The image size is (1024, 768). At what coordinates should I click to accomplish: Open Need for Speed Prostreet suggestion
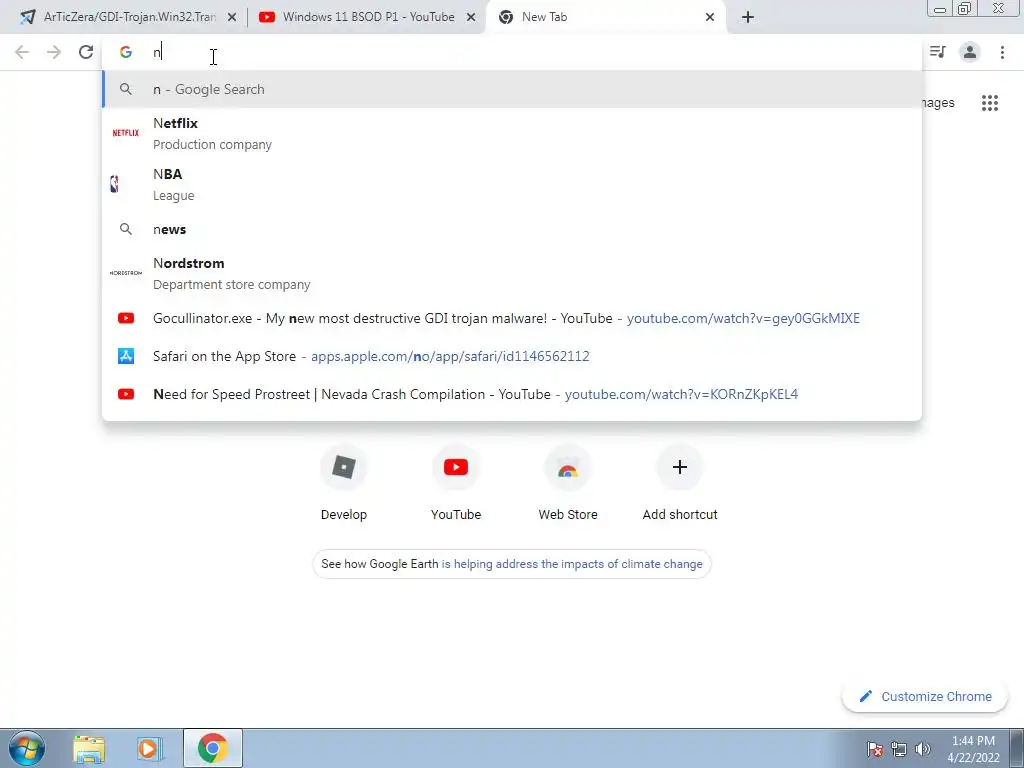512,394
